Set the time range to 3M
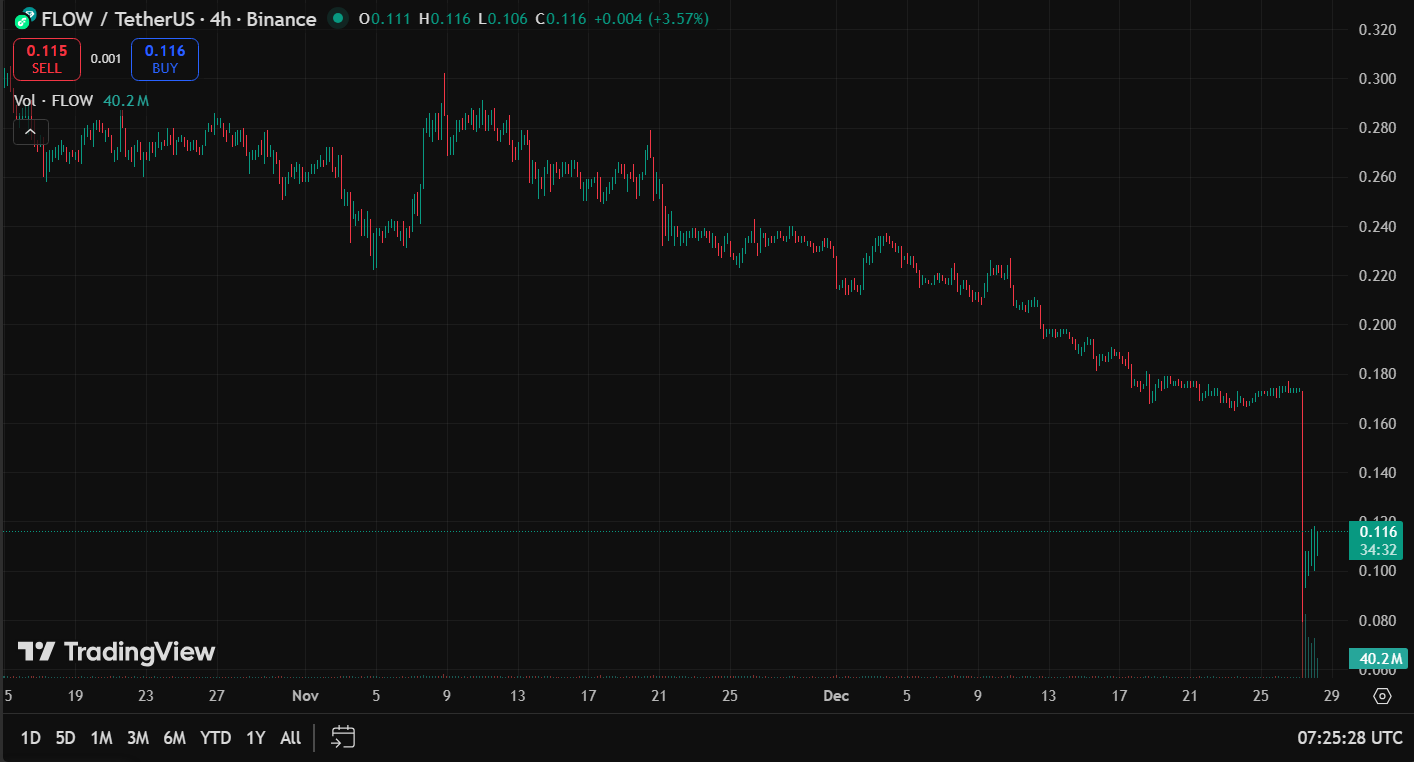 (138, 738)
